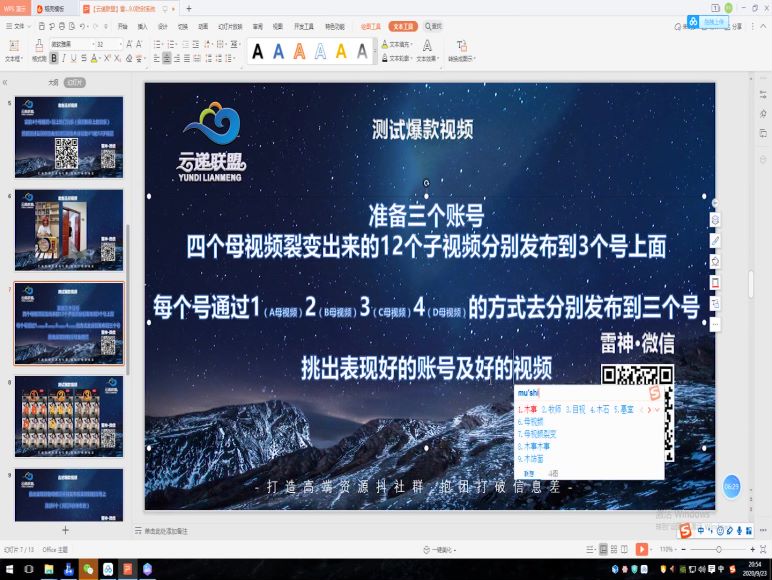Click the fit slide to window icon
This screenshot has height=580, width=772.
763,549
